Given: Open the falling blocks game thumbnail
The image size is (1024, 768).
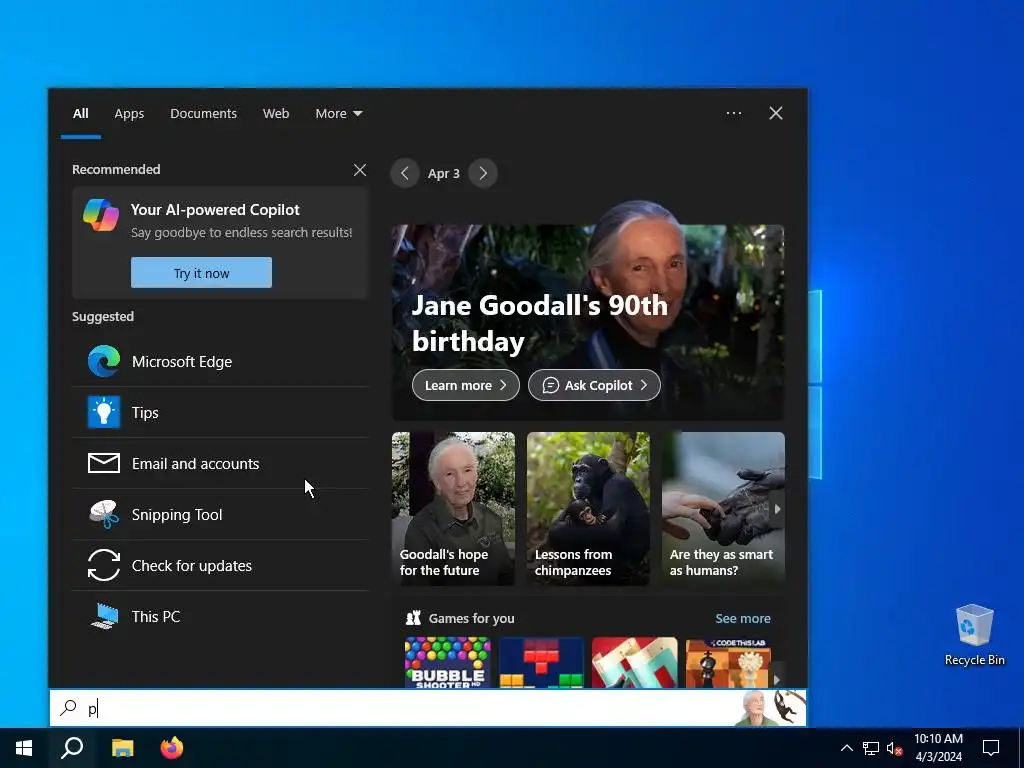Looking at the screenshot, I should pos(541,662).
